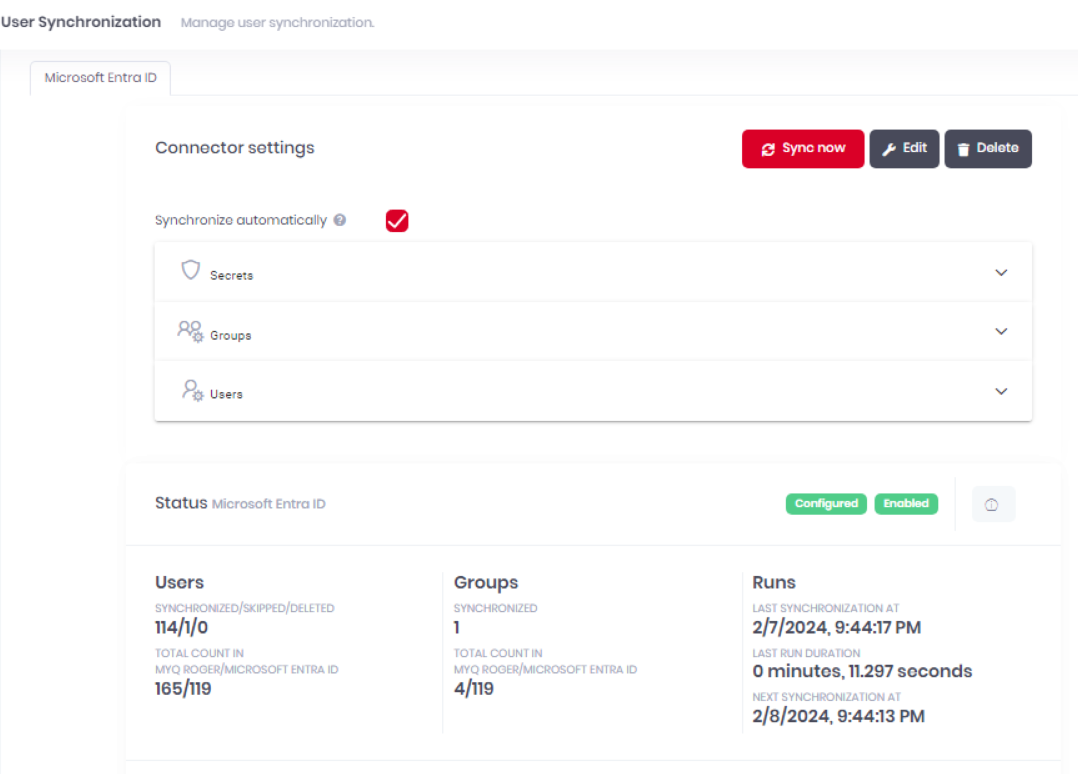Select the last synchronization time 2/7/2024, 9:44:17 PM
The height and width of the screenshot is (774, 1078).
click(x=837, y=628)
